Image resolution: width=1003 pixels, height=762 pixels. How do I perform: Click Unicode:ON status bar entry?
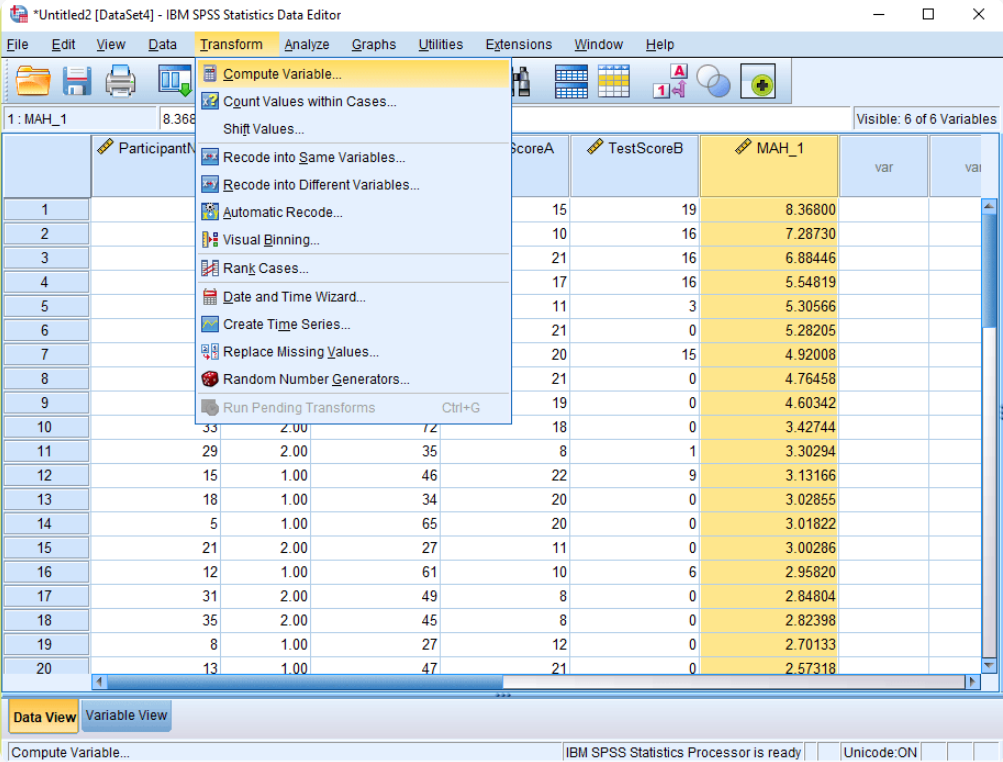880,752
